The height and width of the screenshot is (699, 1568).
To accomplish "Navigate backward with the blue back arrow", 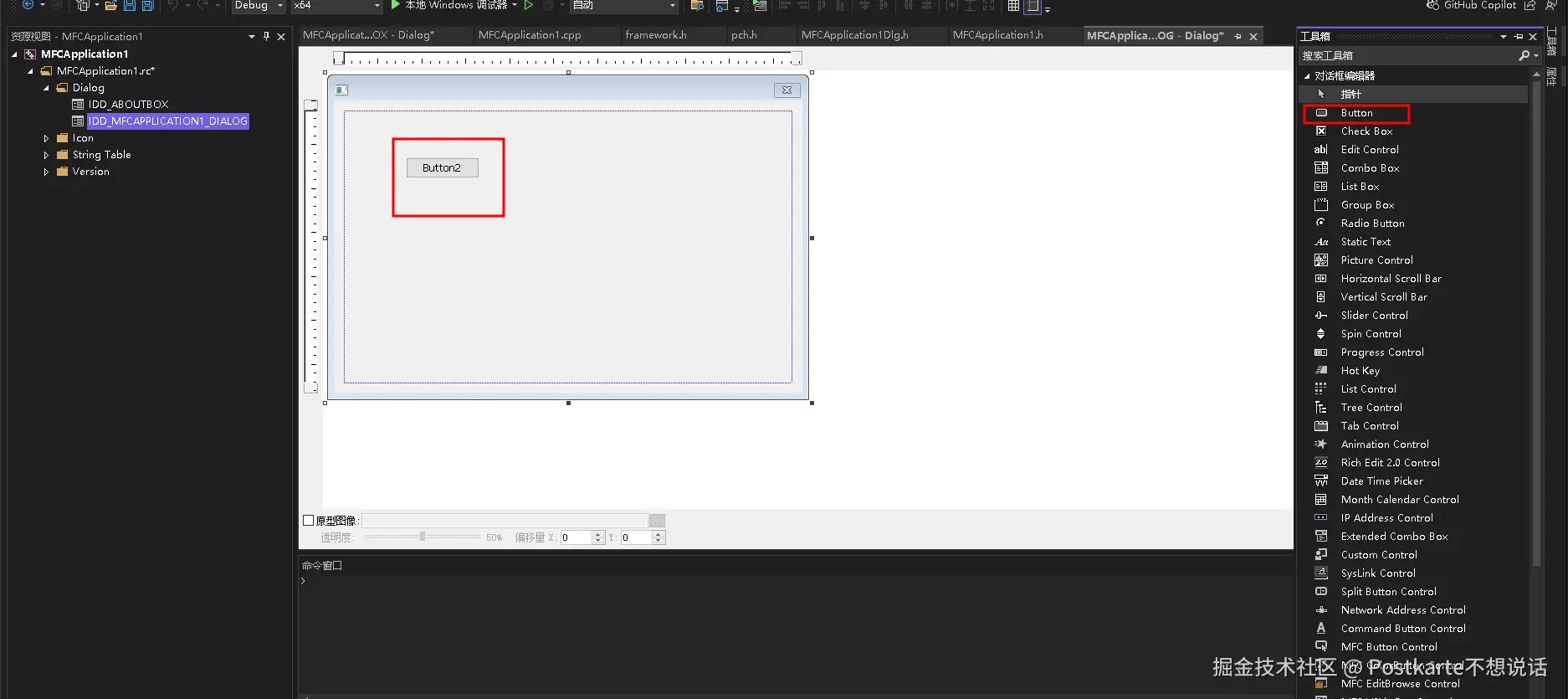I will pyautogui.click(x=28, y=5).
